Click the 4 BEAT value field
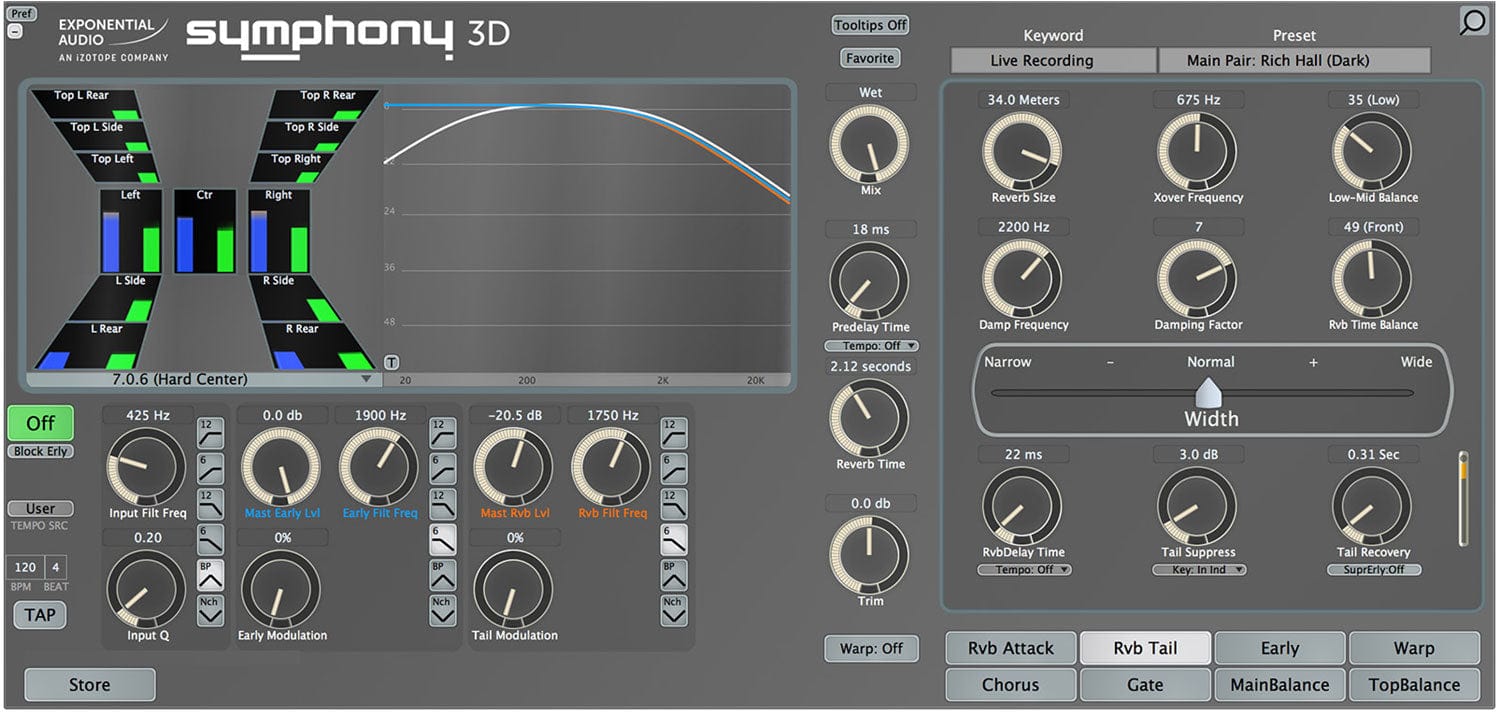Screen dimensions: 1500x715 tap(56, 567)
